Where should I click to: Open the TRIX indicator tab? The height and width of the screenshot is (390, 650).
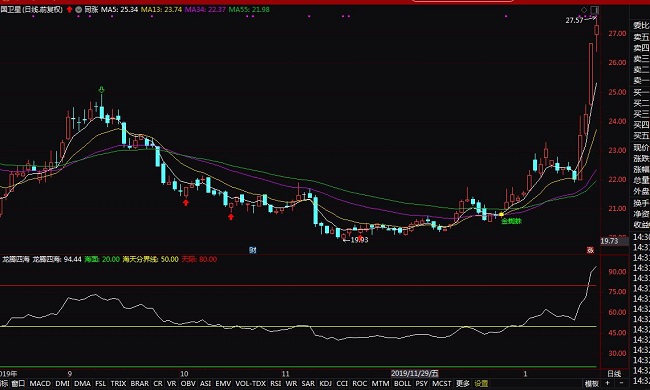coord(118,384)
